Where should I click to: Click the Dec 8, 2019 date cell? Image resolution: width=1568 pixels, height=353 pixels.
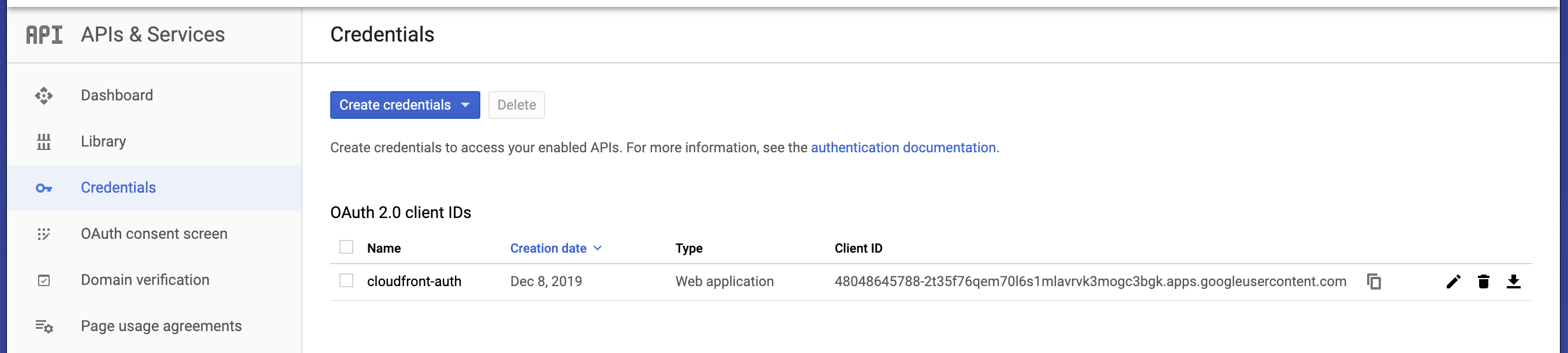(546, 282)
